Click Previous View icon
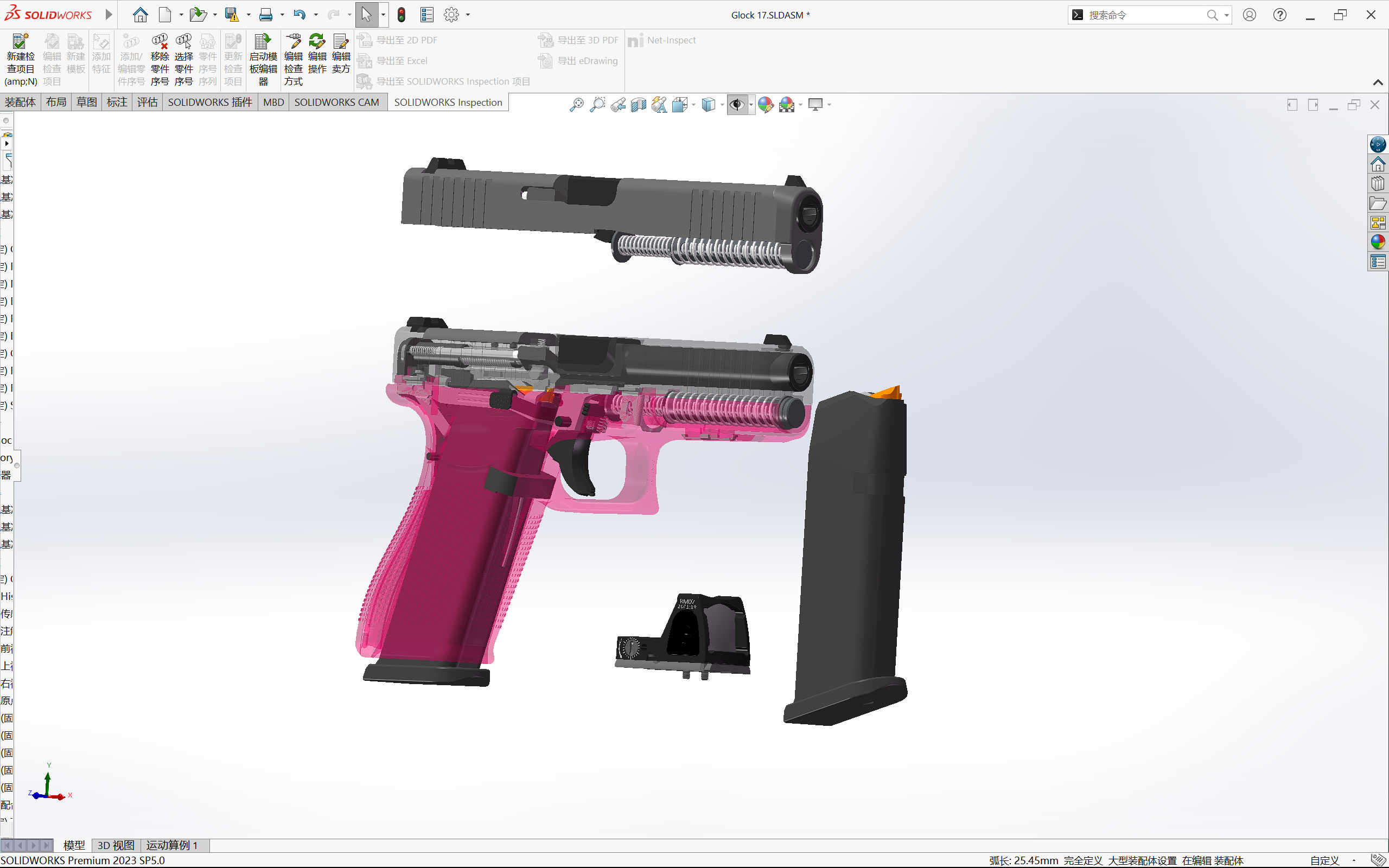 coord(618,105)
